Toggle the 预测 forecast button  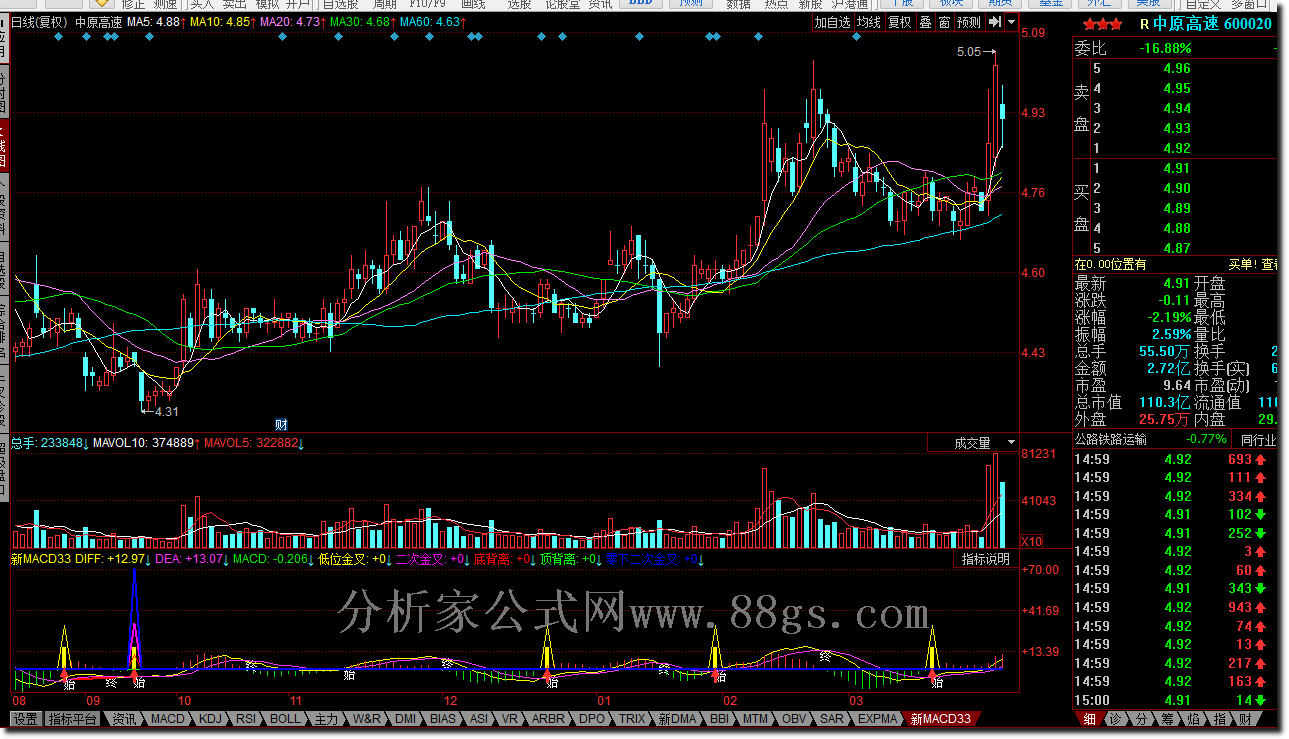click(969, 22)
